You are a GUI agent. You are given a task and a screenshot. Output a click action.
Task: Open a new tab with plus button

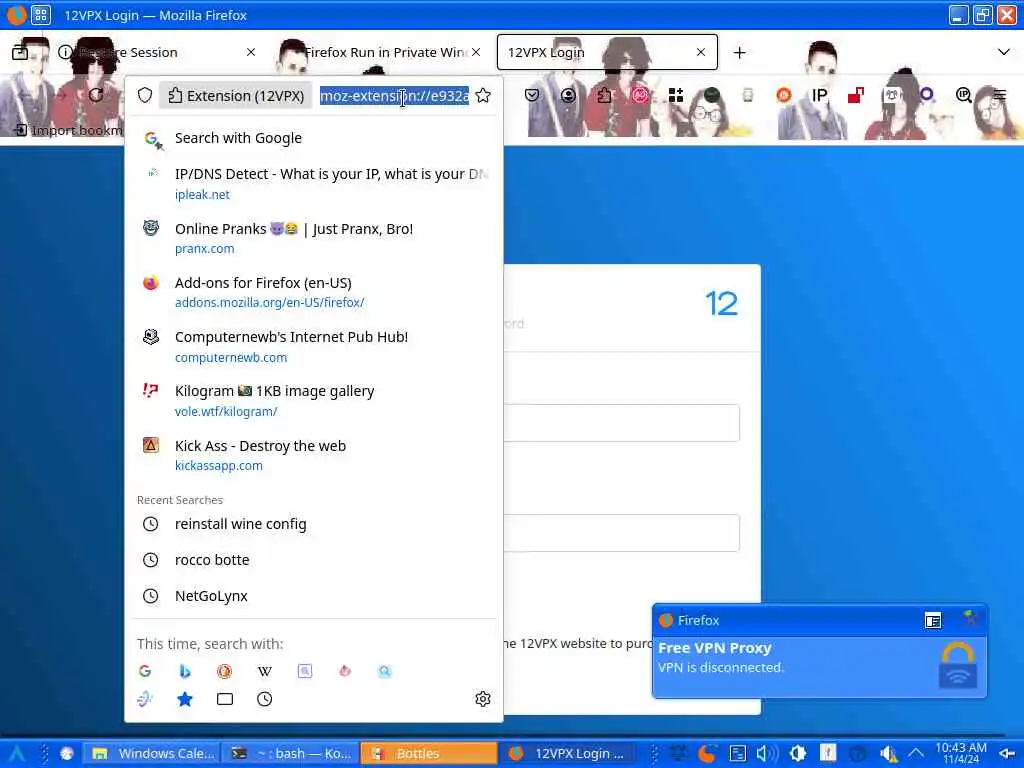tap(739, 52)
